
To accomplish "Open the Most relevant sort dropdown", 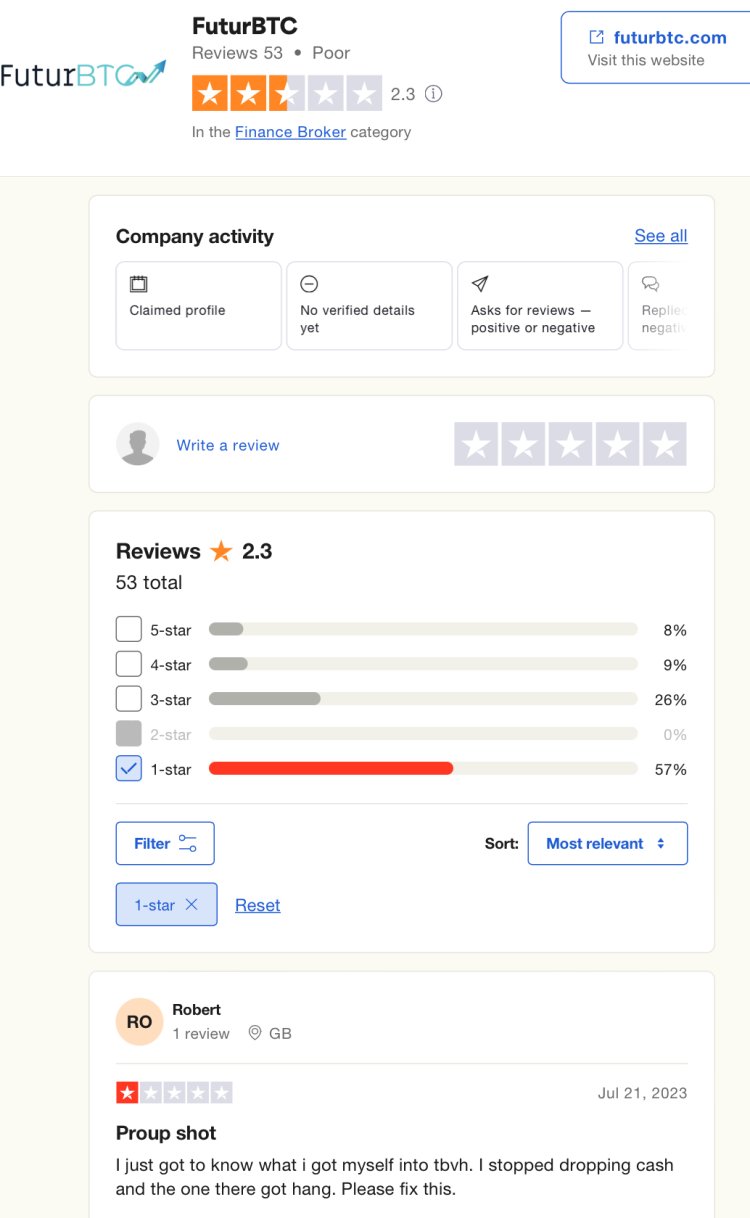I will (607, 843).
